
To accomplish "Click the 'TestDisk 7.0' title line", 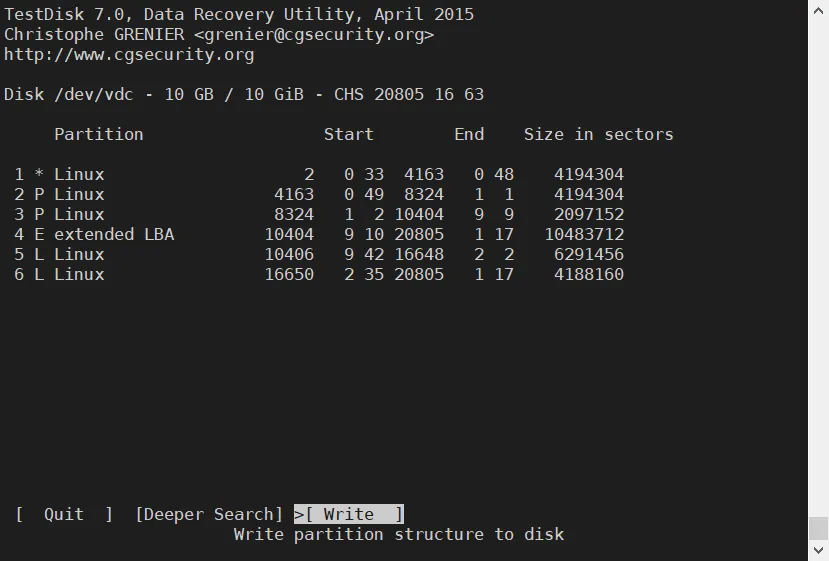I will point(239,14).
